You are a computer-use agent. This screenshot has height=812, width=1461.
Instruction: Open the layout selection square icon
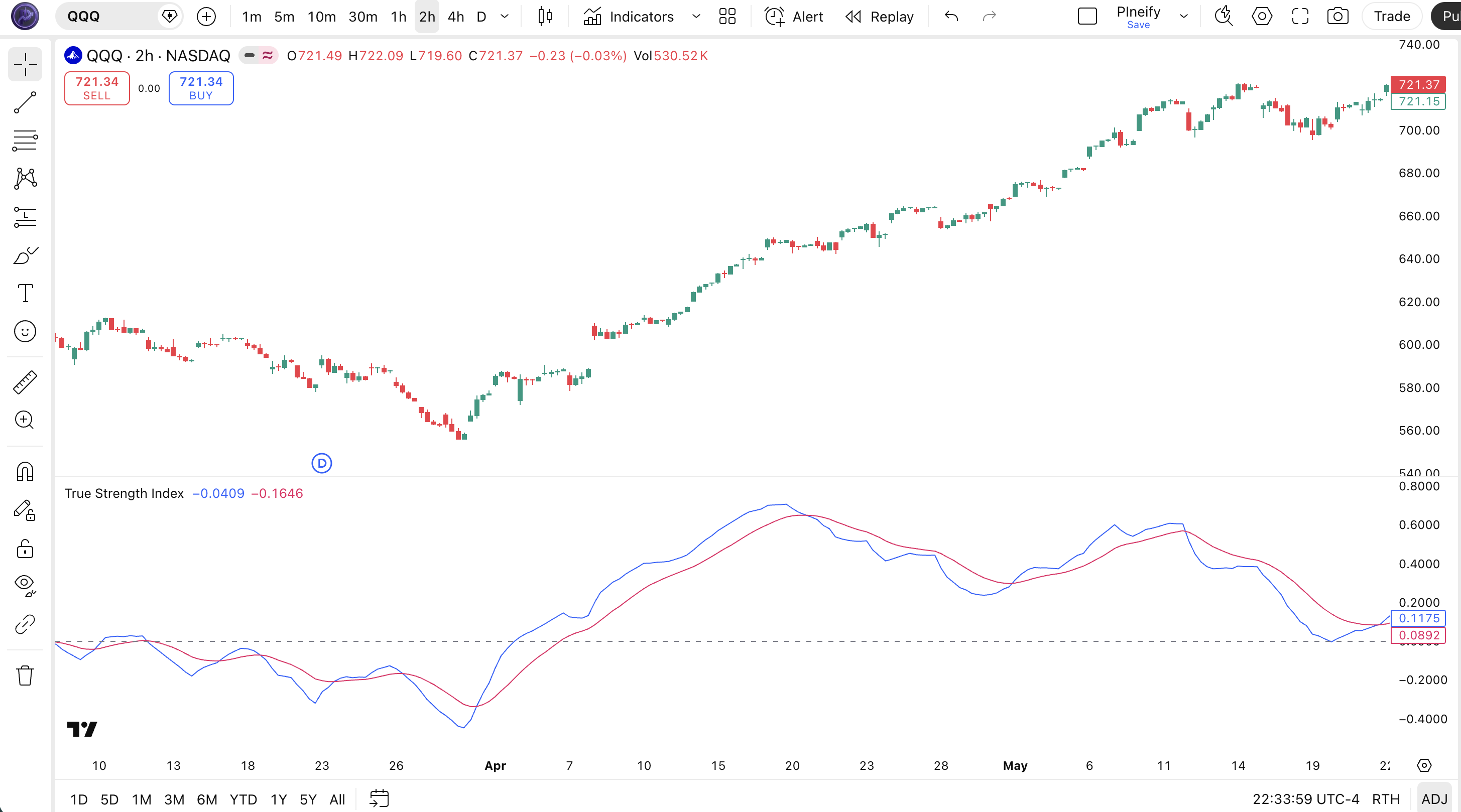tap(1087, 17)
